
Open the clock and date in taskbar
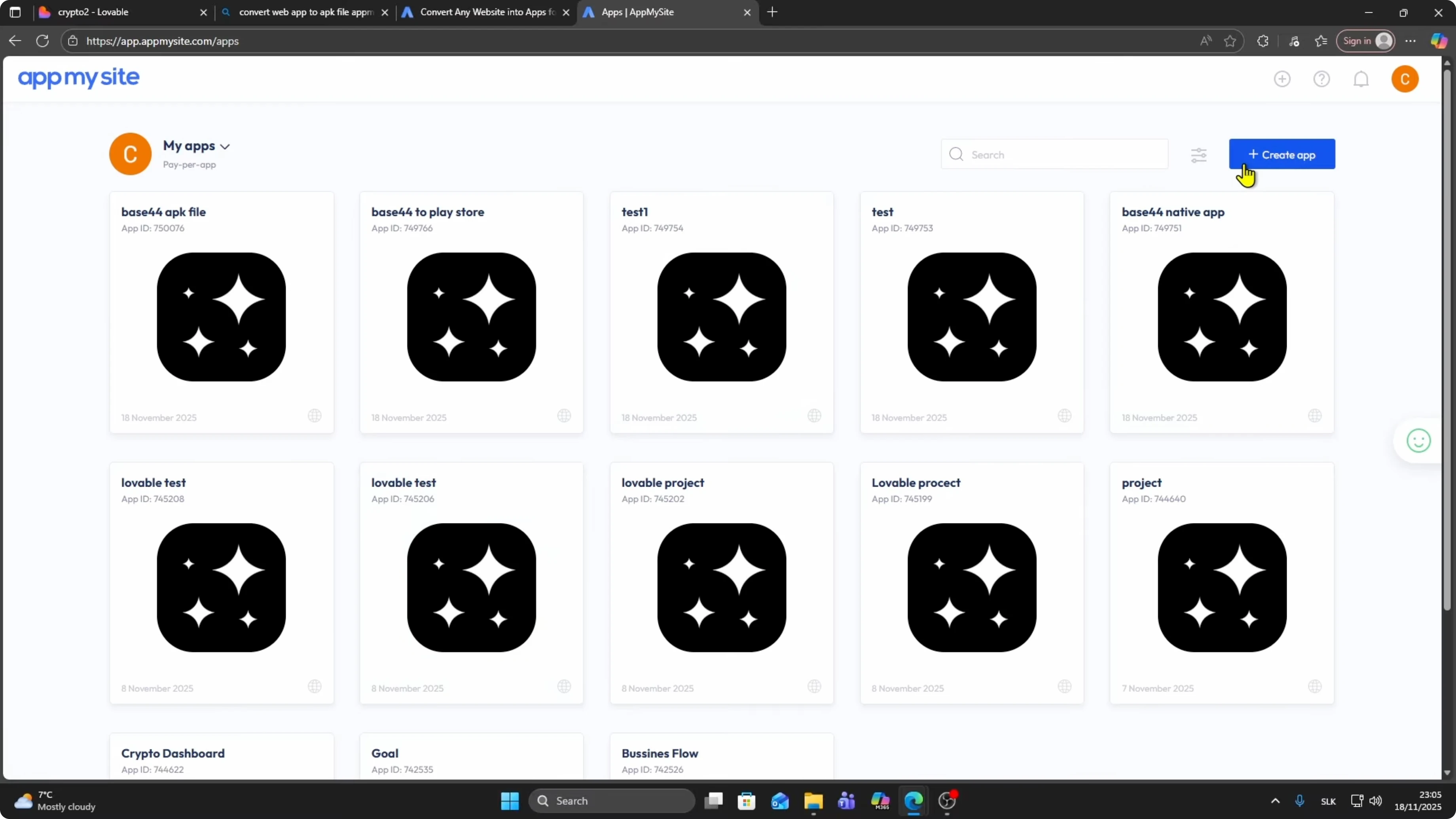click(1418, 801)
